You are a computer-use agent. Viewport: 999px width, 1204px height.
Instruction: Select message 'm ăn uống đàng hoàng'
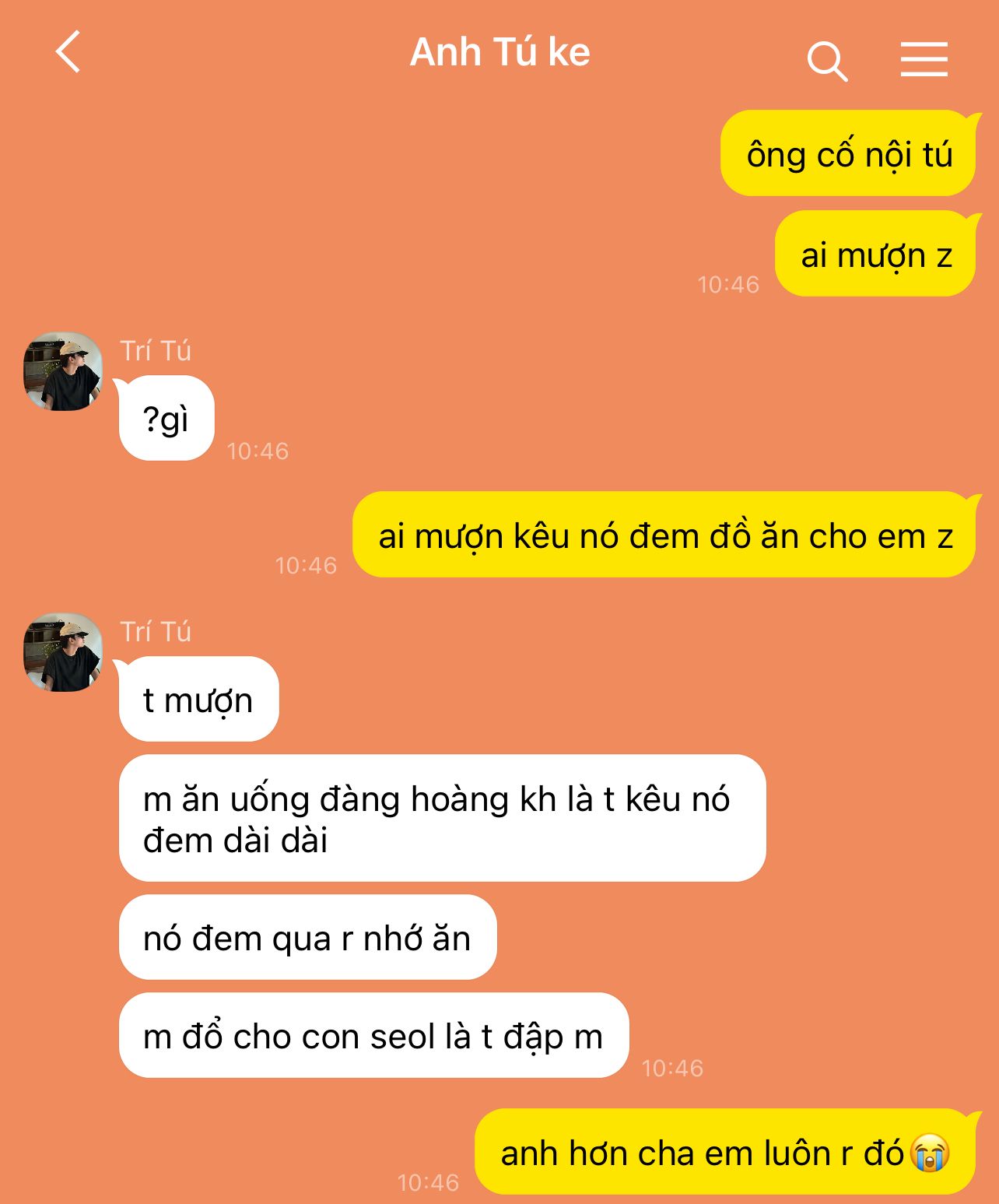click(442, 818)
